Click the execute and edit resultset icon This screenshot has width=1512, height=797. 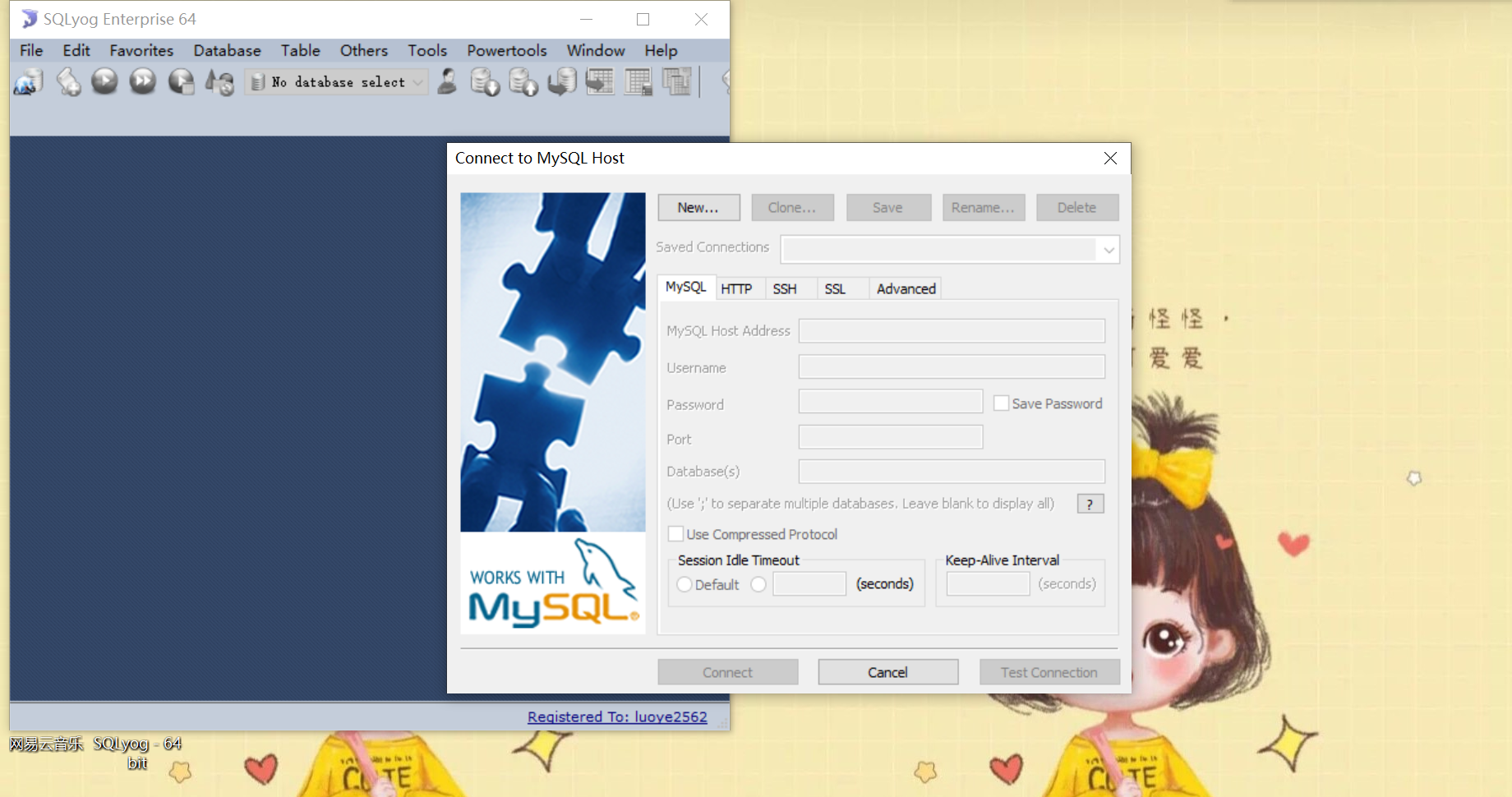click(x=181, y=82)
